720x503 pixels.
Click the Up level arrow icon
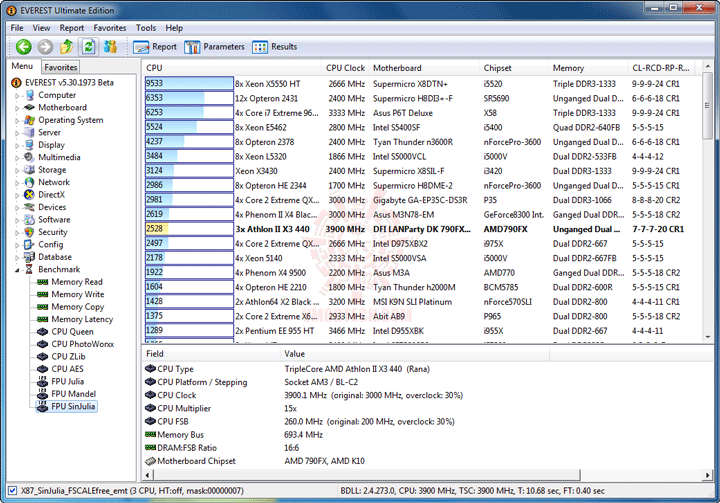tap(67, 46)
